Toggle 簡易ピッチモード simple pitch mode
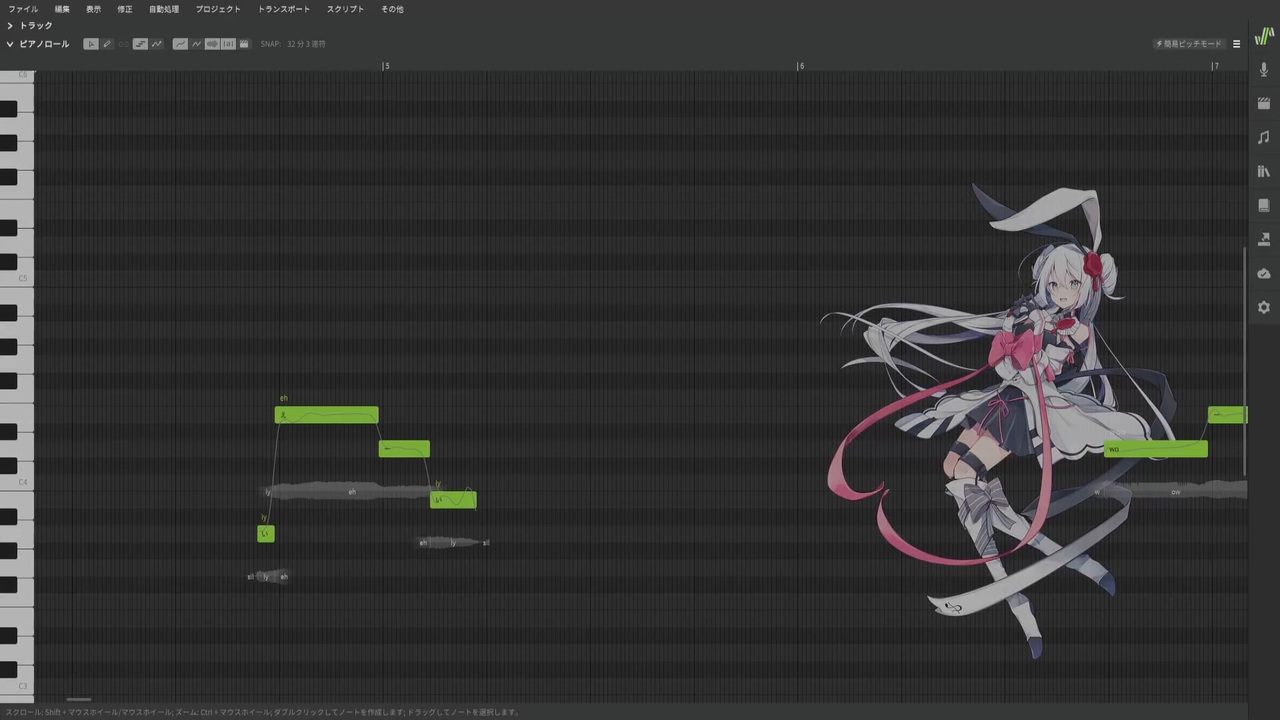This screenshot has width=1280, height=720. pos(1189,44)
